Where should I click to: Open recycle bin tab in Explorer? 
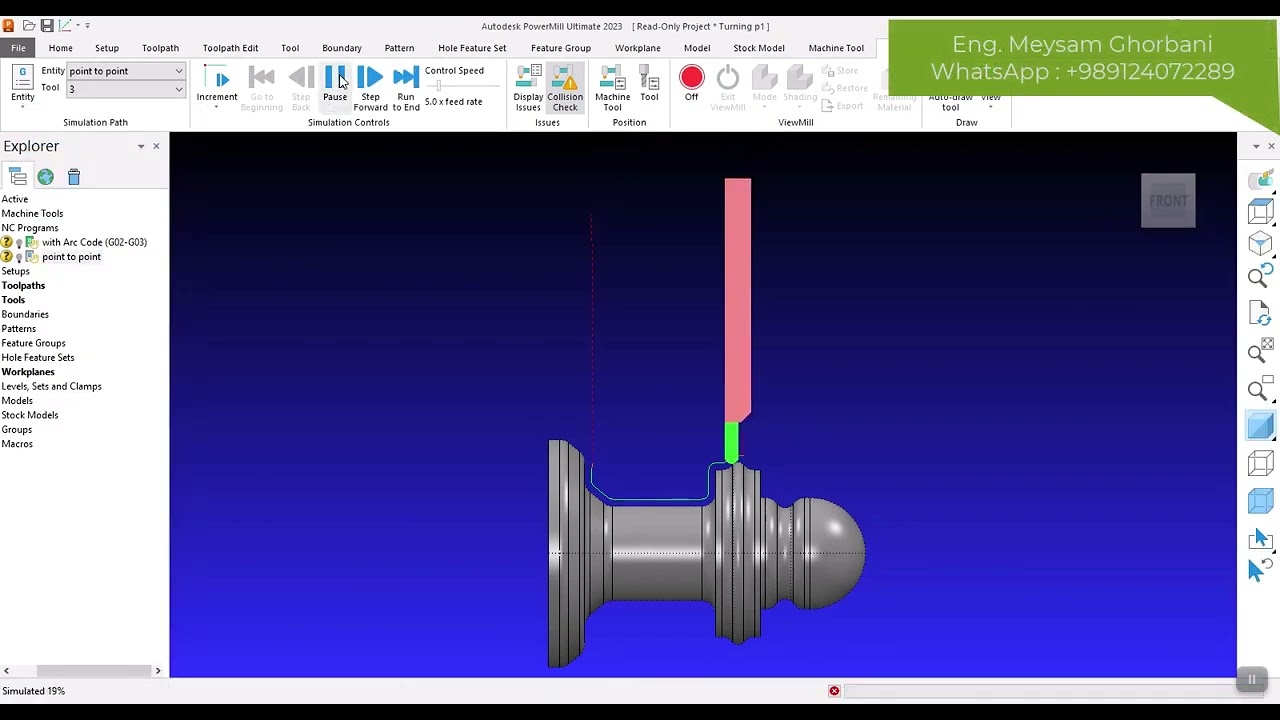click(x=74, y=177)
